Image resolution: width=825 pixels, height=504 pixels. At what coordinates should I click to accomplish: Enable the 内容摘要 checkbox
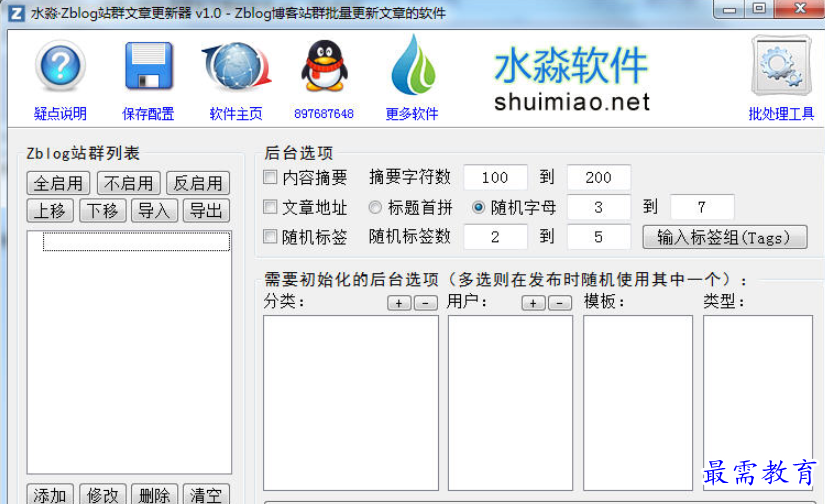click(270, 177)
